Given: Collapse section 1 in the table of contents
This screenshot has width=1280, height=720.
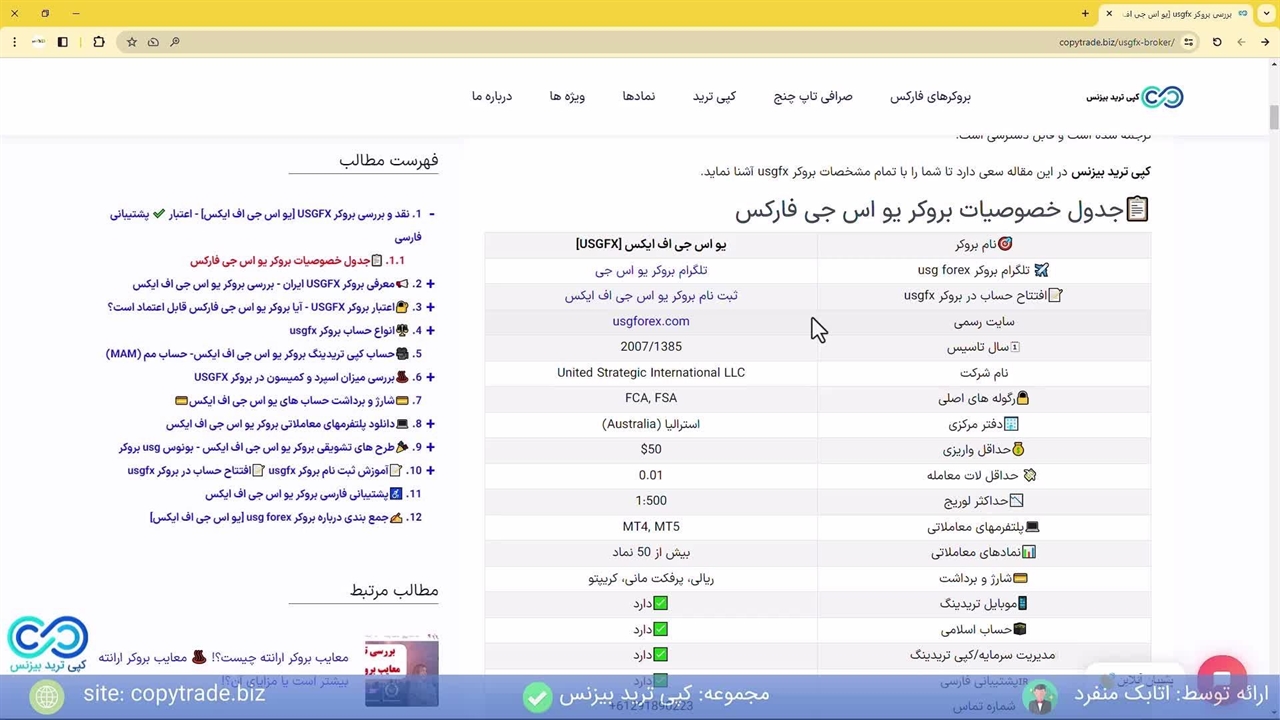Looking at the screenshot, I should pyautogui.click(x=431, y=214).
